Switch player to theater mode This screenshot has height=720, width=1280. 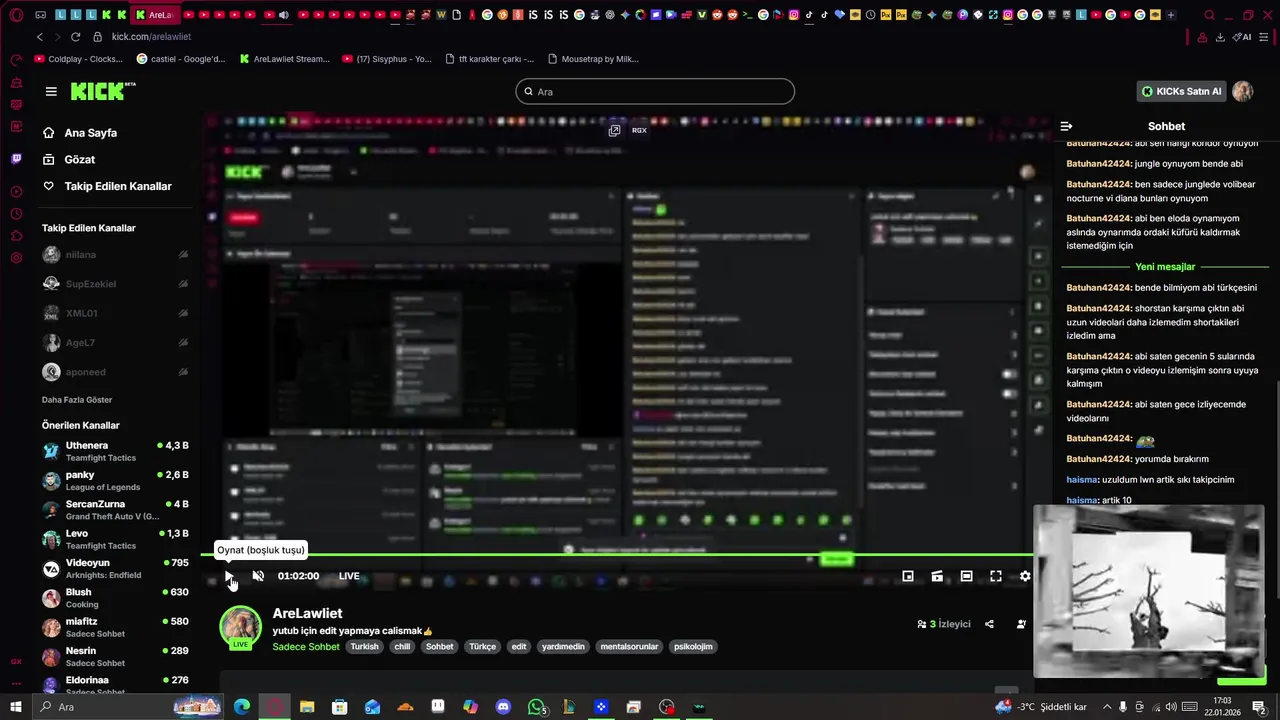tap(967, 576)
